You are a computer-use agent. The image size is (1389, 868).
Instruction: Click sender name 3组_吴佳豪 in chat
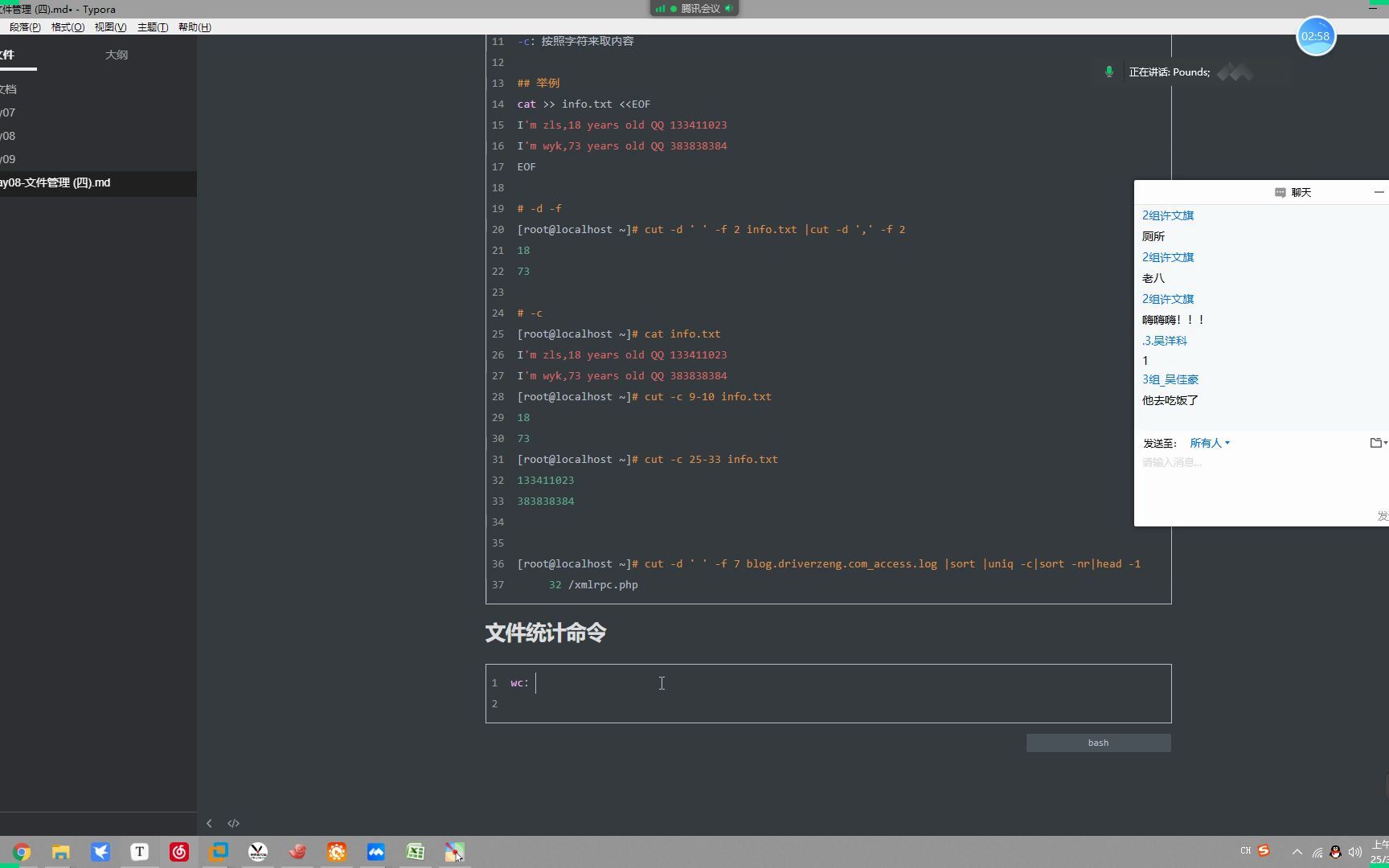[x=1170, y=379]
